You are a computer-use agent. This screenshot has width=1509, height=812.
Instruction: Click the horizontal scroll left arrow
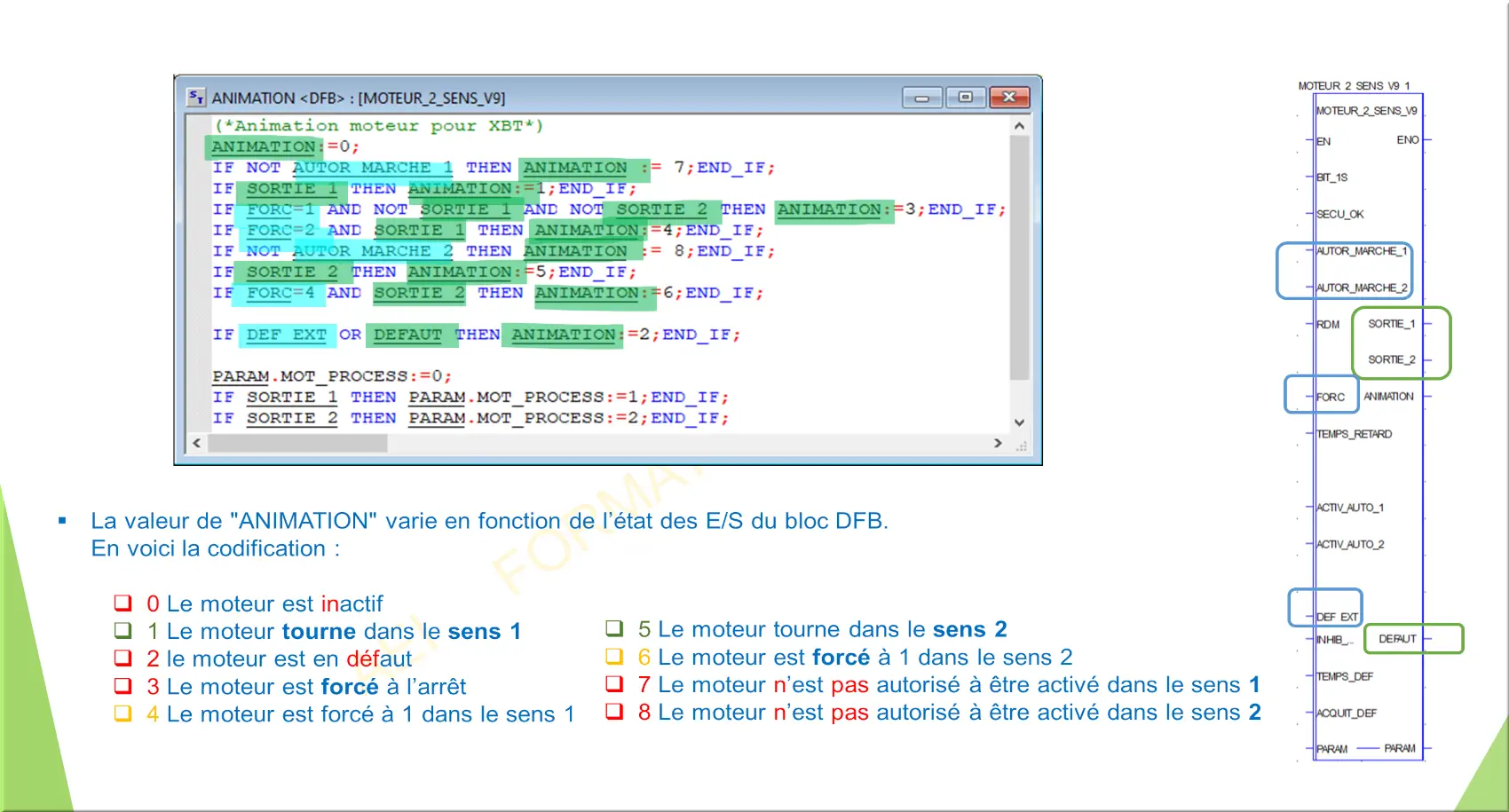pyautogui.click(x=197, y=443)
